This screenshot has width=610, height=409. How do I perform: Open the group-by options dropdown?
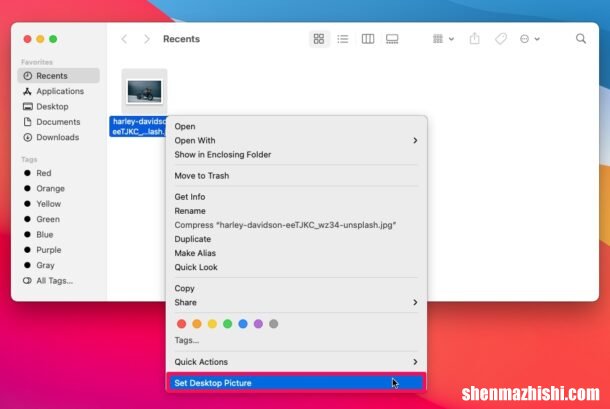[x=443, y=39]
